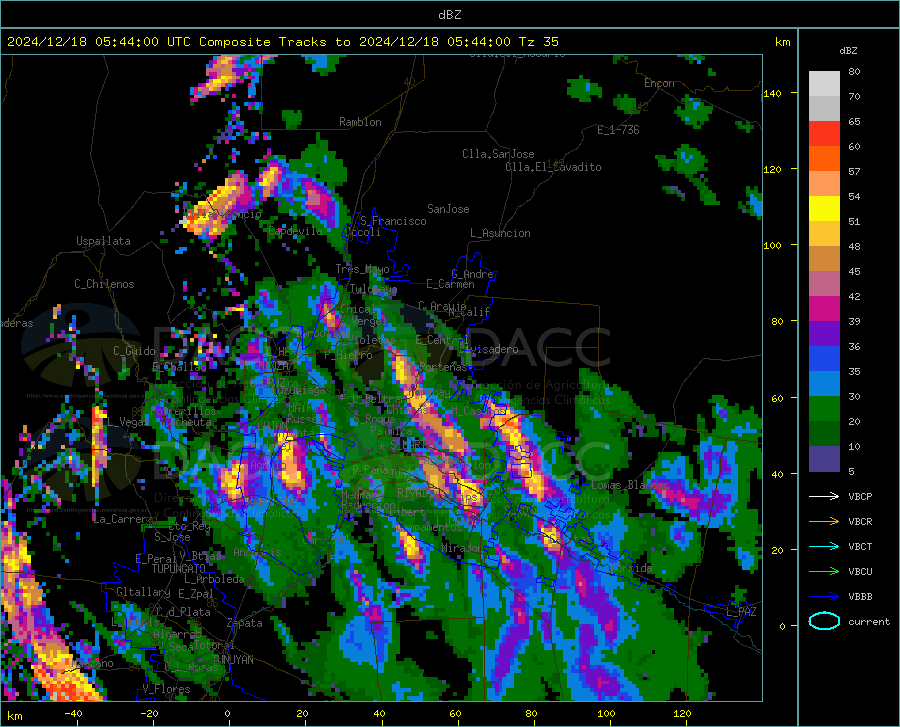Select the dusty pink 45-42 dBZ swatch

(x=824, y=284)
